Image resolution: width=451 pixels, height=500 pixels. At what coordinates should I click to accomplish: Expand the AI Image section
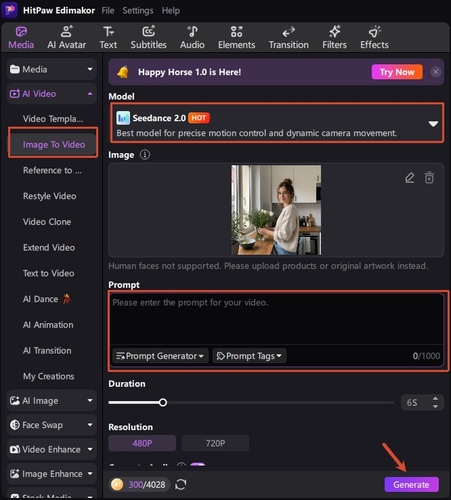(x=52, y=401)
